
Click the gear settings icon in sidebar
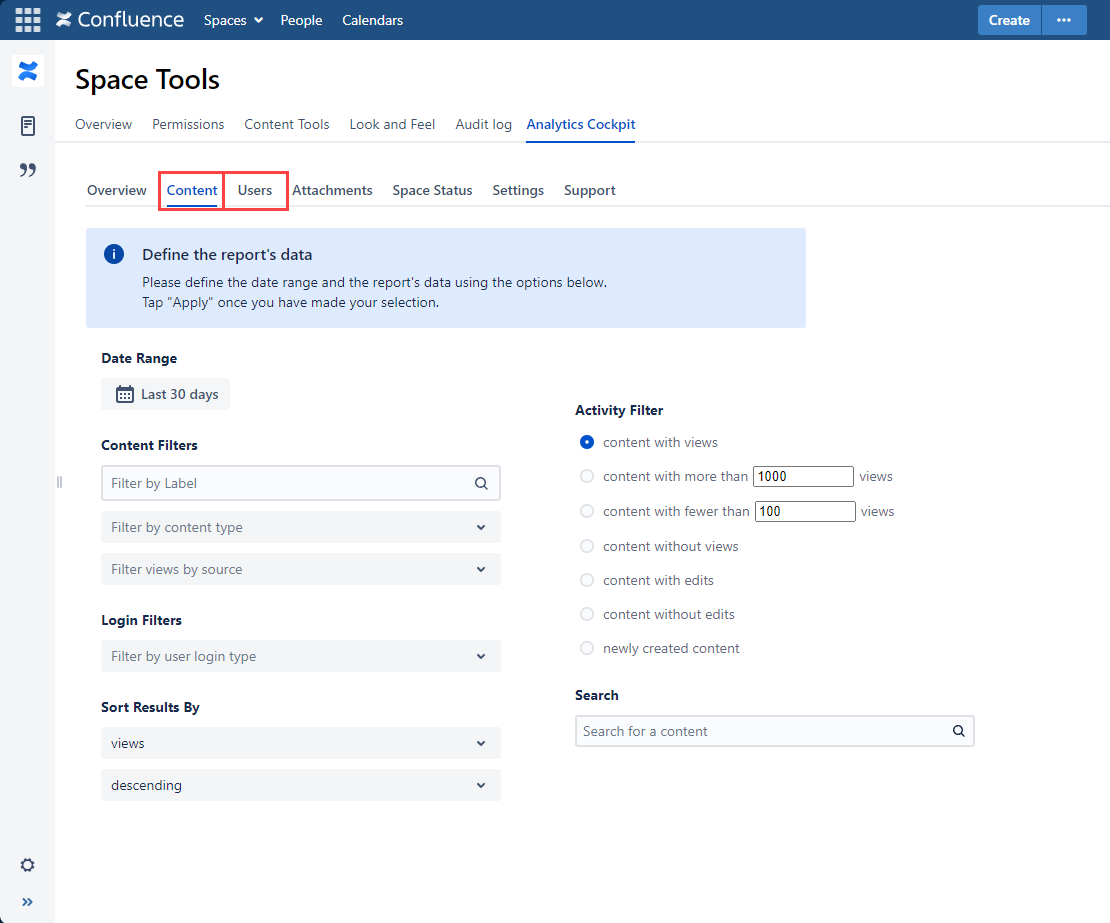coord(28,865)
